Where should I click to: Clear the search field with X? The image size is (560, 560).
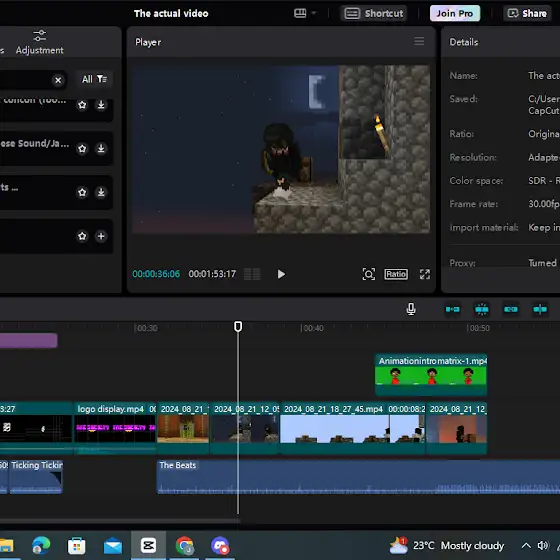(58, 80)
